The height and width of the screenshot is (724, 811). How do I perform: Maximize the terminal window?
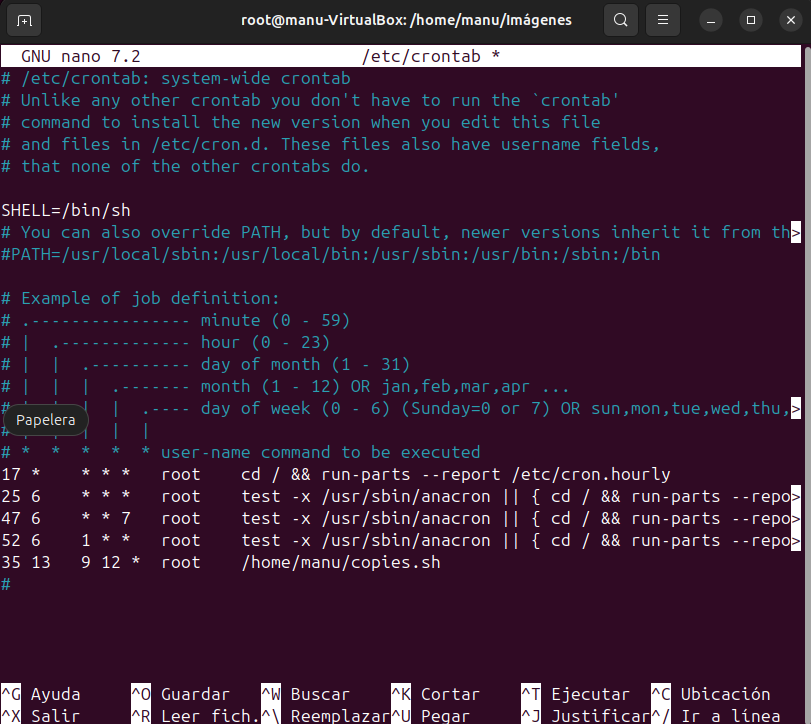click(751, 20)
